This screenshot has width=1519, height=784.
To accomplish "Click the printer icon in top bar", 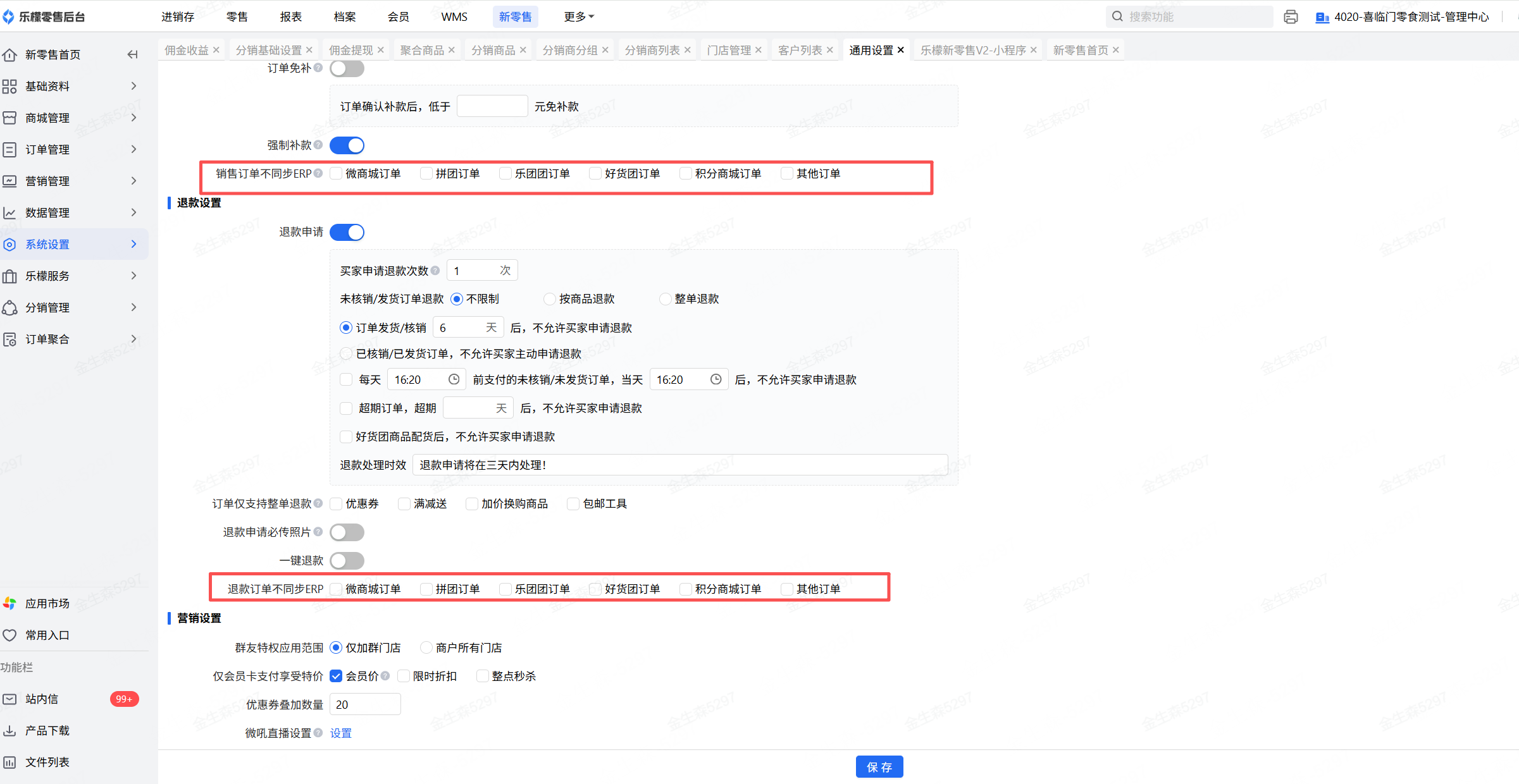I will click(x=1291, y=17).
